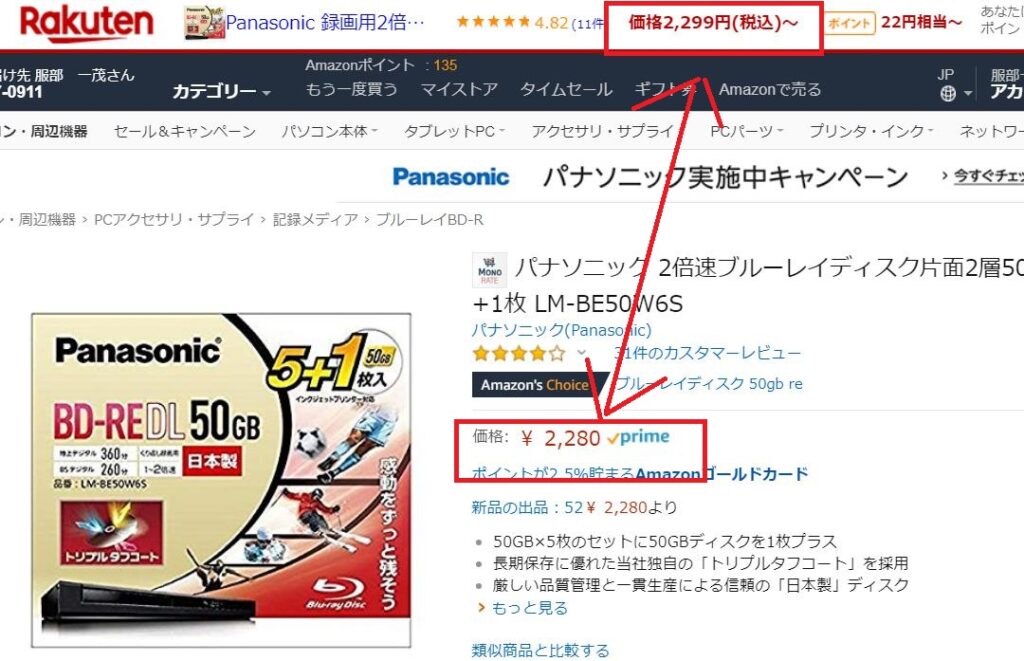Click the MonoRate icon beside the title

tap(489, 270)
